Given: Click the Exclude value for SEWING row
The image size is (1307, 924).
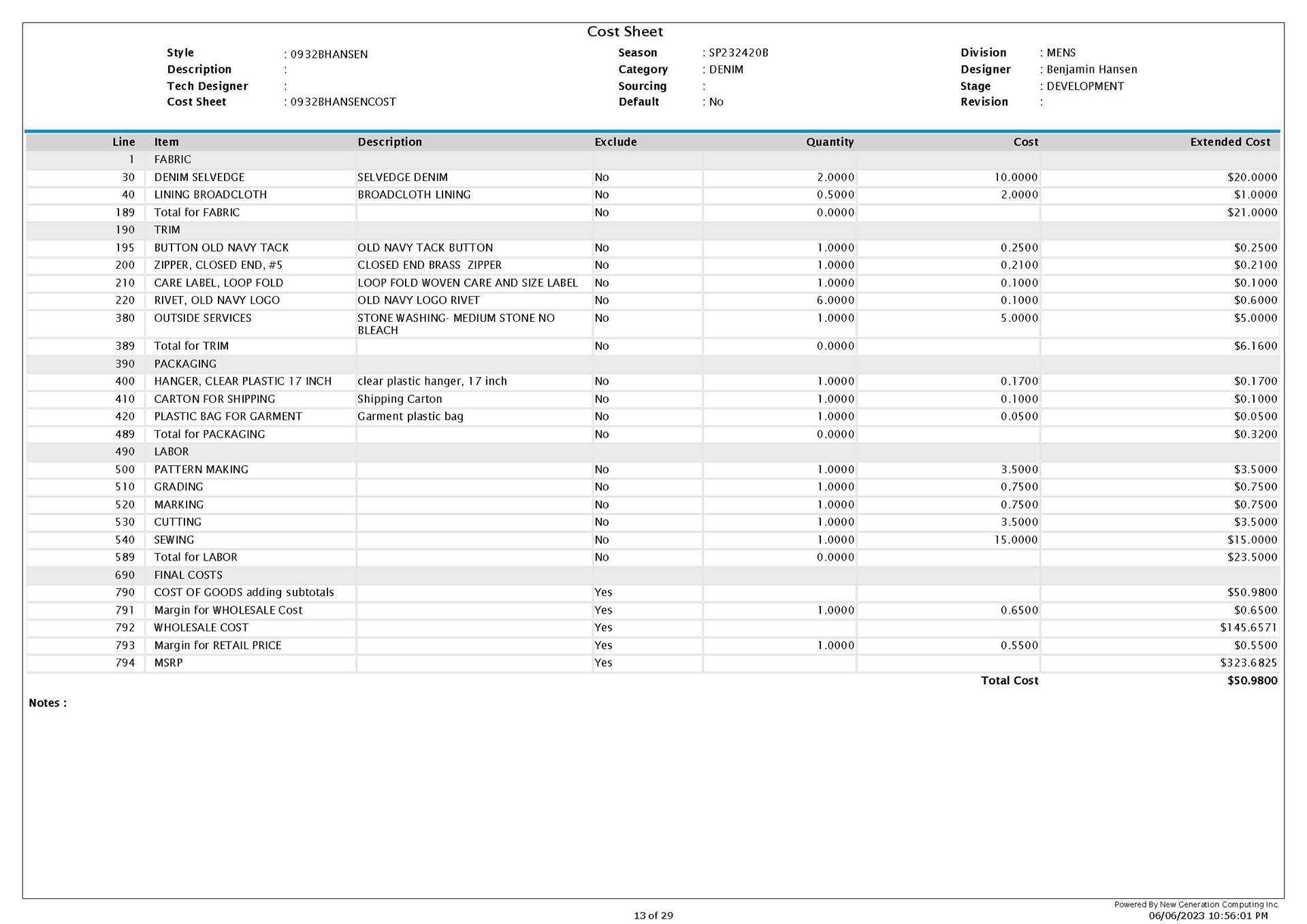Looking at the screenshot, I should [601, 539].
